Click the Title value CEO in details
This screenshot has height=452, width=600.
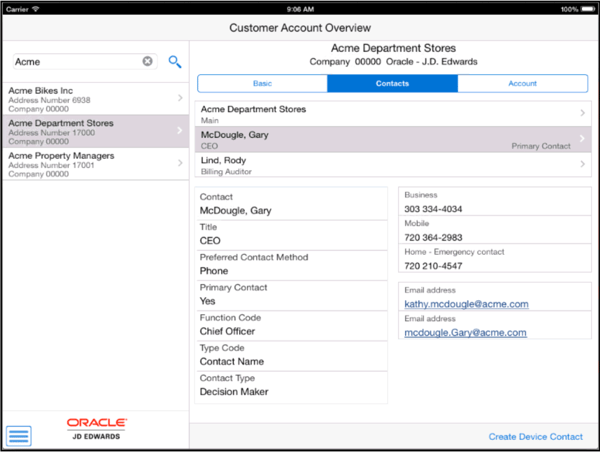(x=210, y=241)
